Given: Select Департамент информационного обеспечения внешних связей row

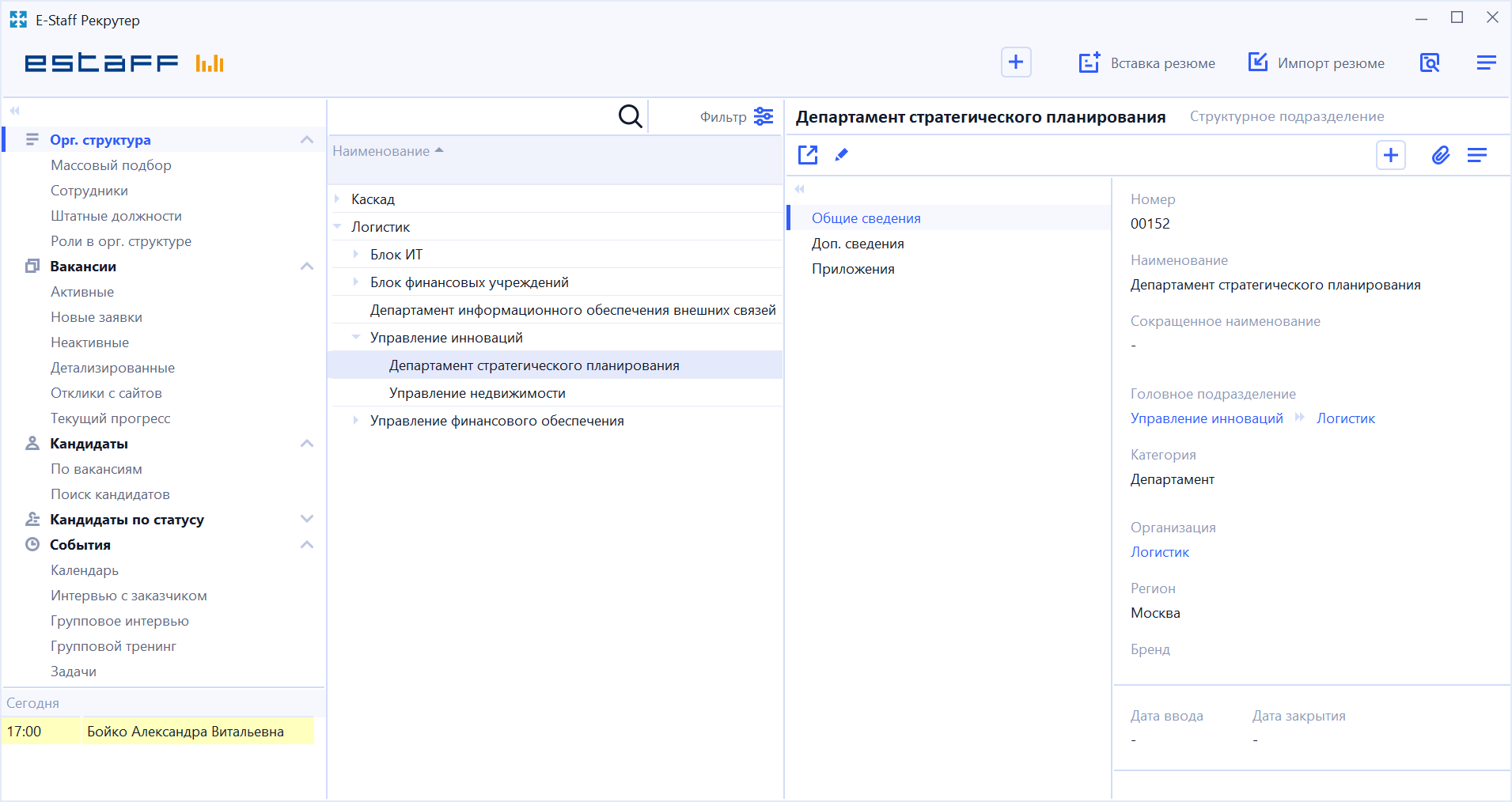Looking at the screenshot, I should 555,310.
